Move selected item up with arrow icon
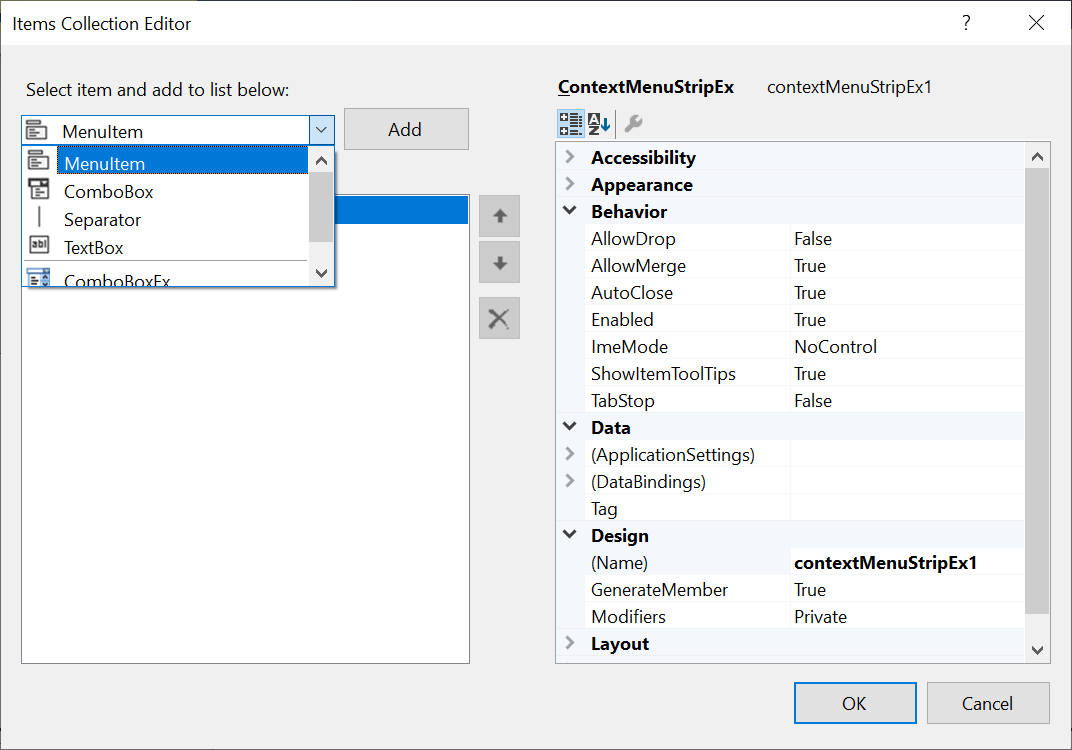Viewport: 1072px width, 750px height. [x=499, y=215]
